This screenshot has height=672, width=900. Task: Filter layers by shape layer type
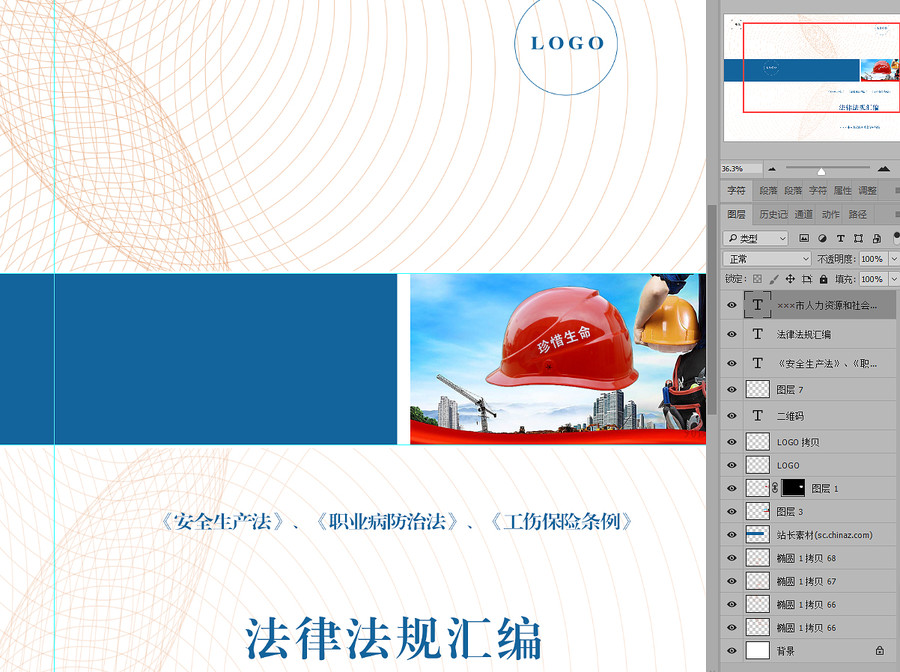pos(859,238)
